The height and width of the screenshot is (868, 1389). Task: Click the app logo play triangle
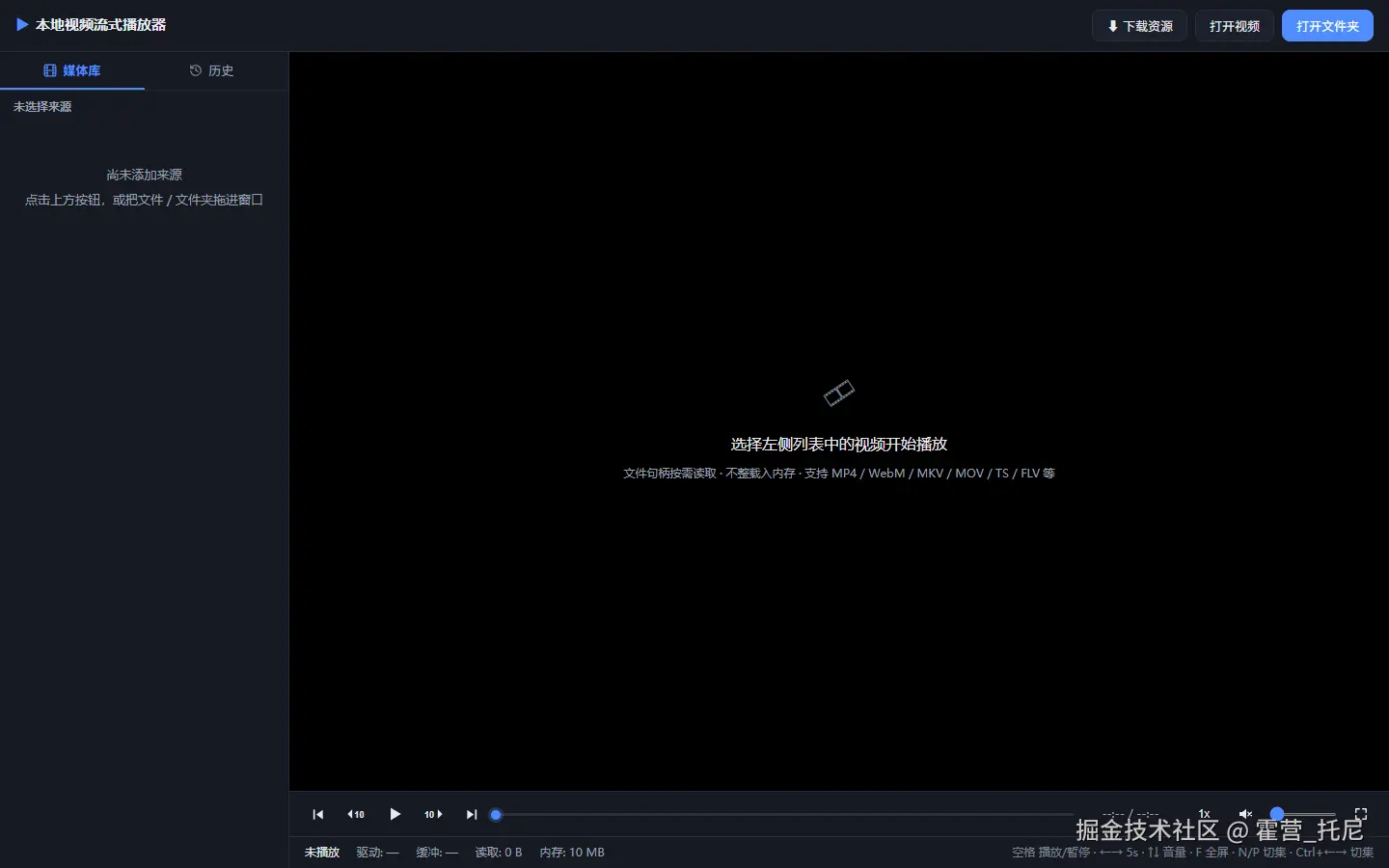[22, 25]
